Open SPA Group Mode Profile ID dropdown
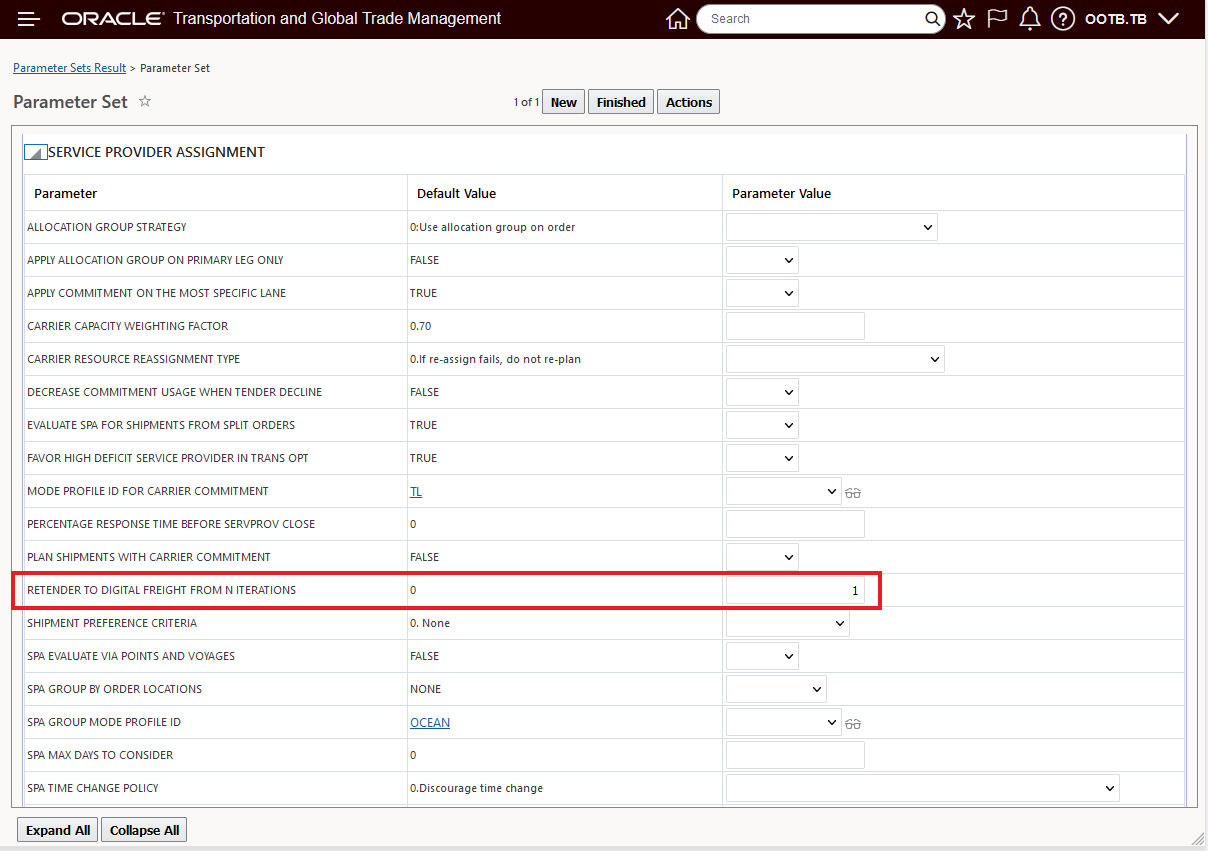 click(x=784, y=722)
